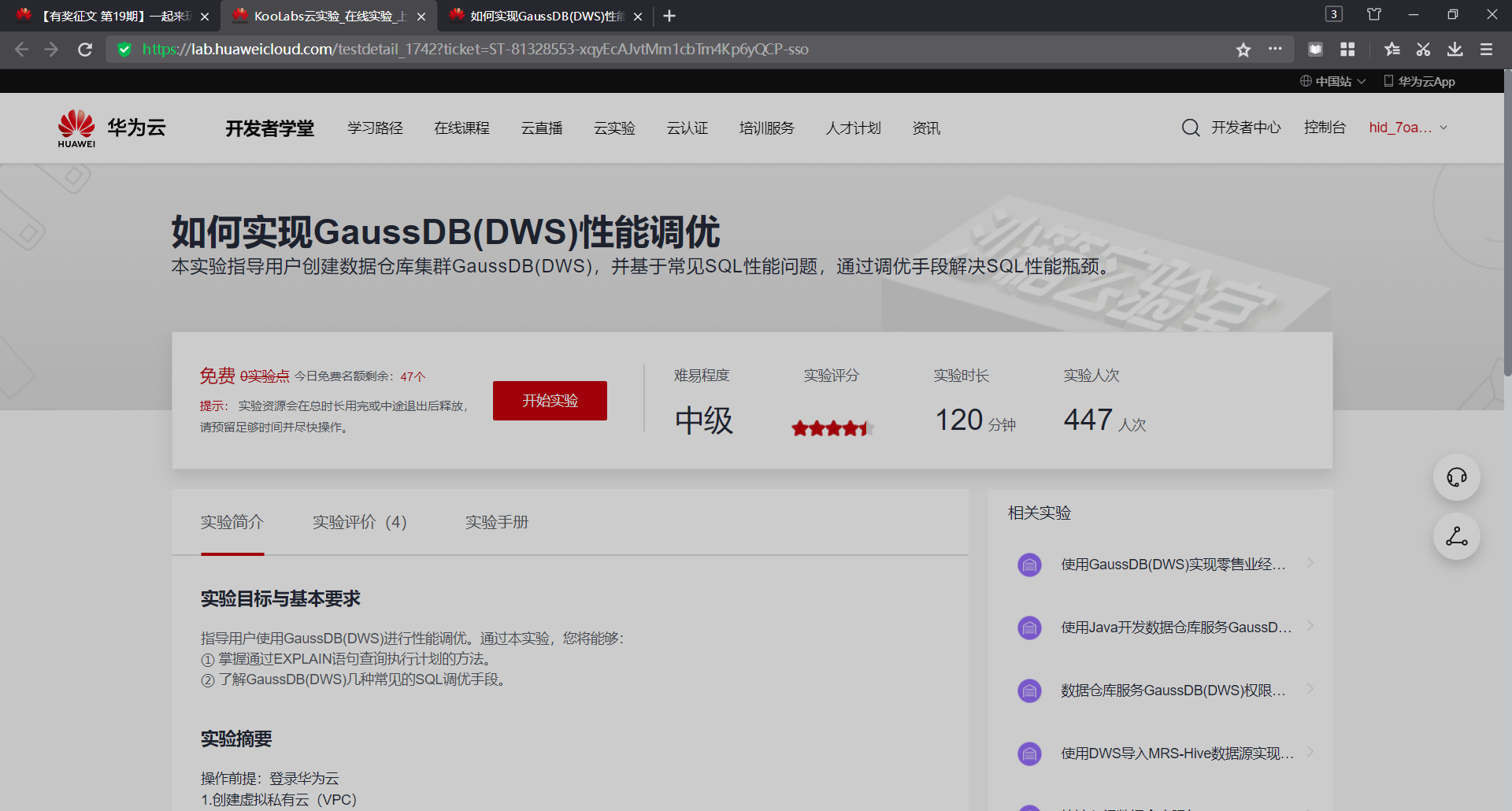Click the purple icon for 数据仓库服务GaussDB(DWS)权限...
Screen dimensions: 1512x811
[x=1029, y=691]
